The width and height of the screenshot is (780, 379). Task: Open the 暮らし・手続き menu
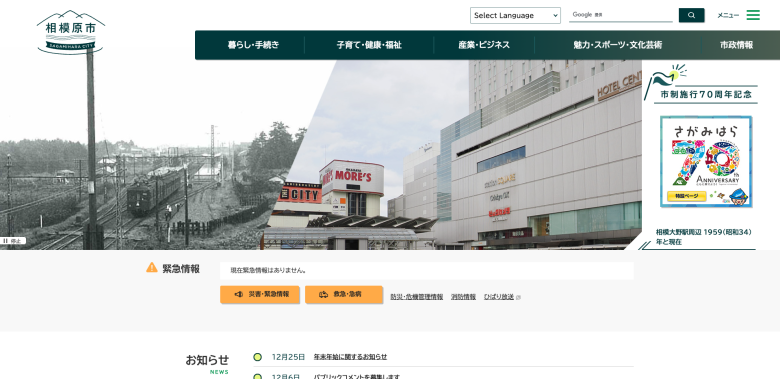(253, 45)
